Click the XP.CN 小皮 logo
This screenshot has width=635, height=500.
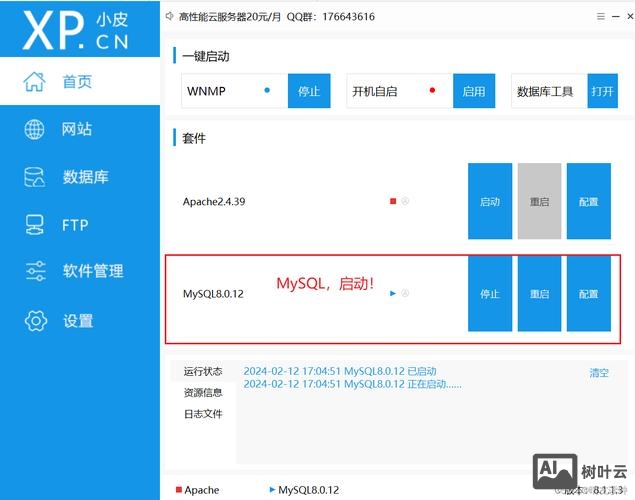[76, 30]
